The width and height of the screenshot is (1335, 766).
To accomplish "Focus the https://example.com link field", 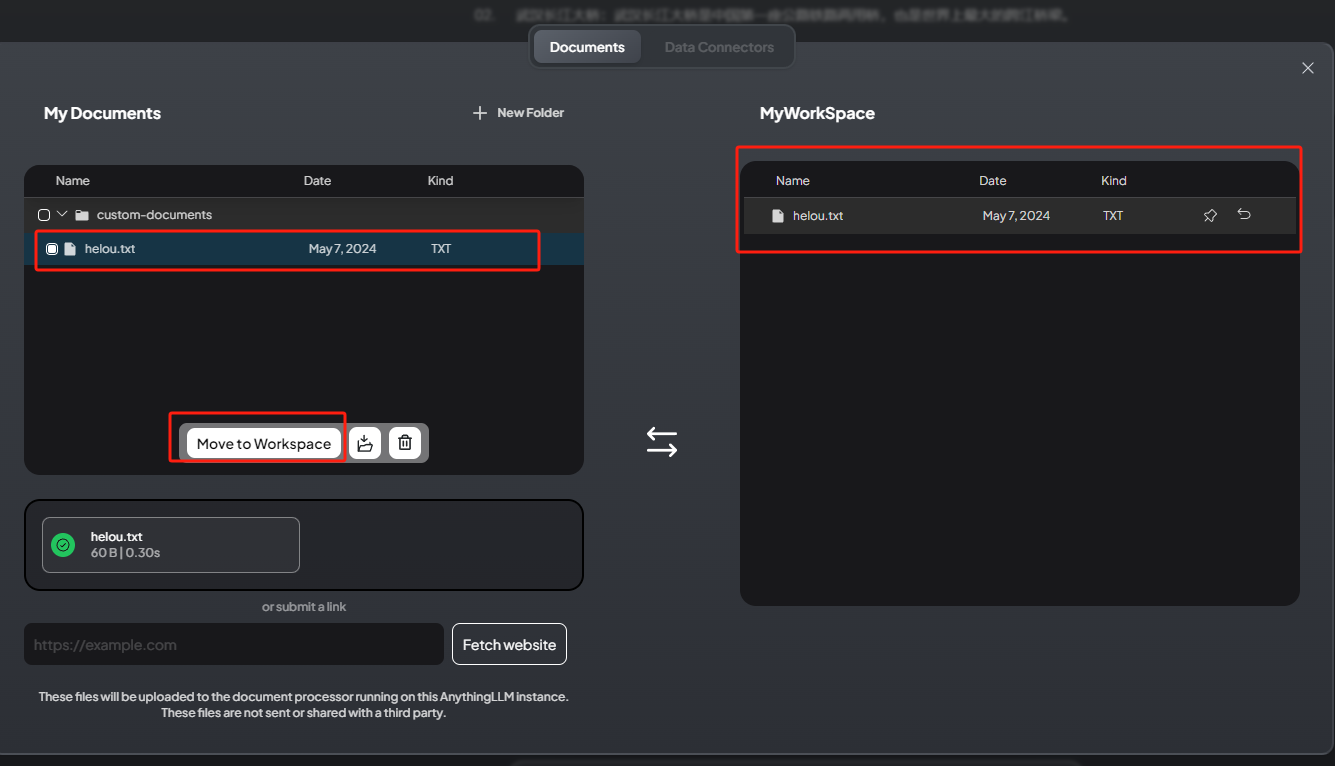I will [234, 645].
